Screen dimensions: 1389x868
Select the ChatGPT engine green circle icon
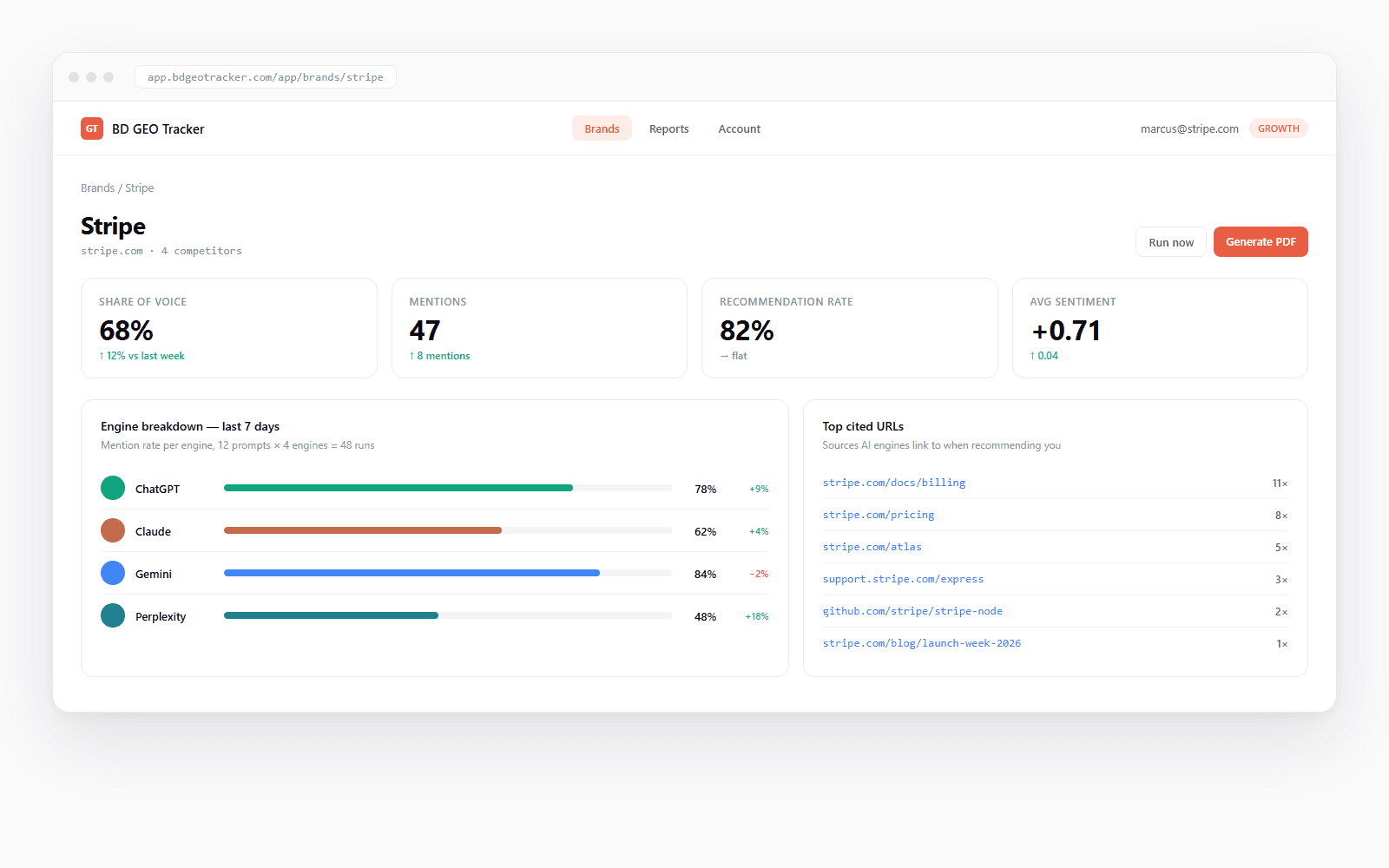113,488
